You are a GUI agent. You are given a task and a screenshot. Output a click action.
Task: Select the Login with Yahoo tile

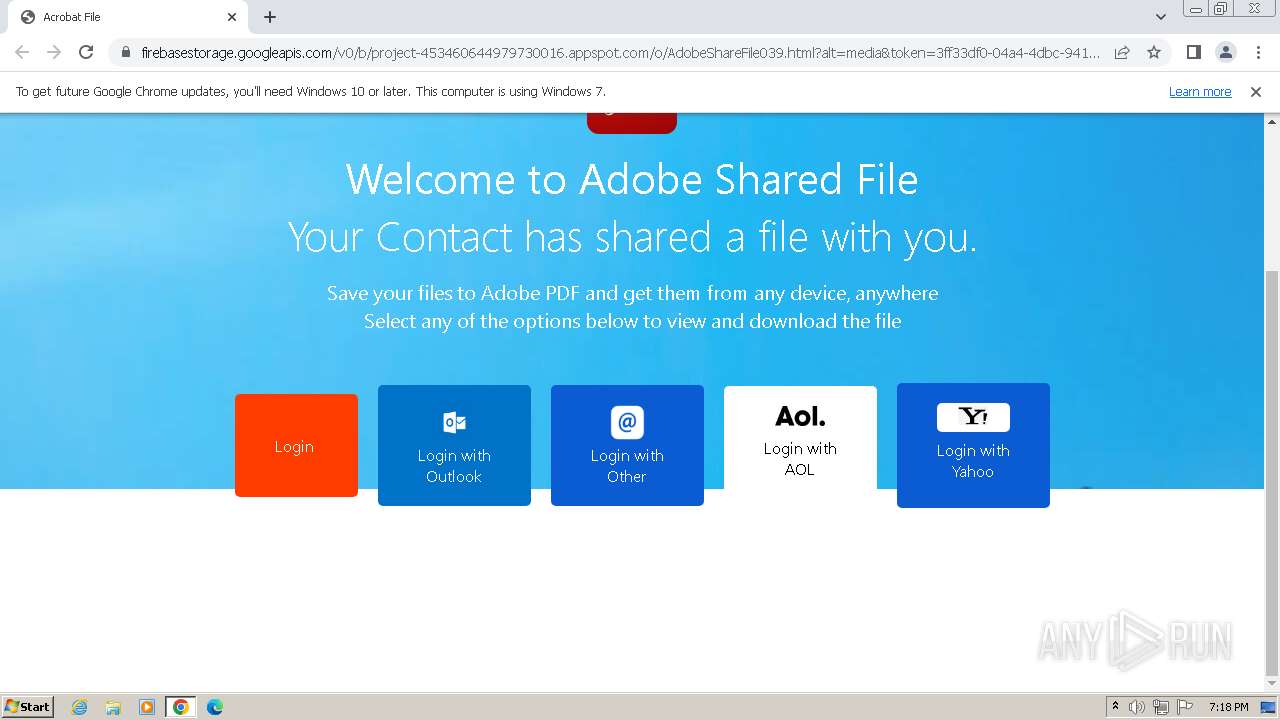coord(973,445)
